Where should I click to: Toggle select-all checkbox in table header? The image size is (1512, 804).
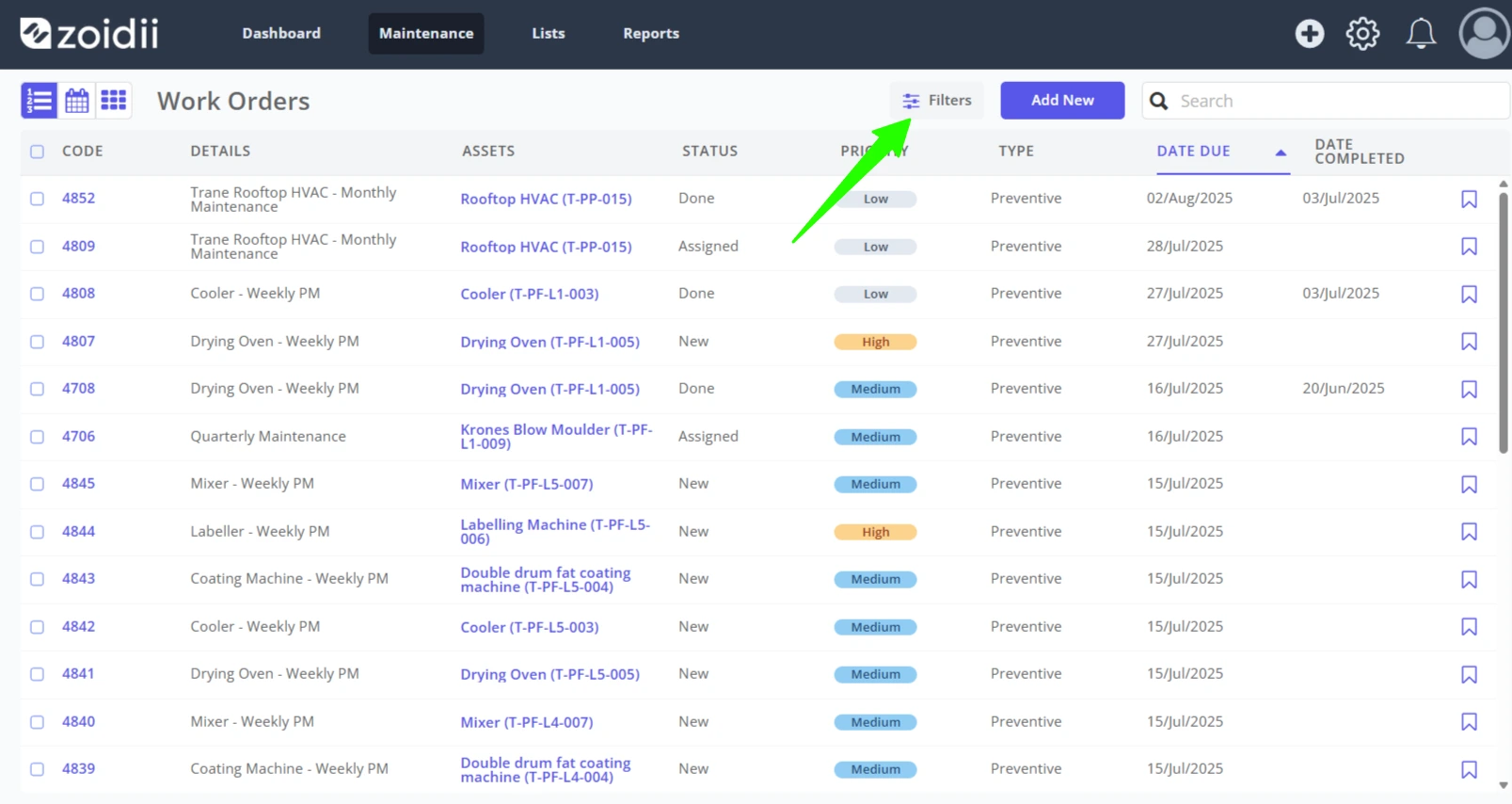tap(37, 152)
